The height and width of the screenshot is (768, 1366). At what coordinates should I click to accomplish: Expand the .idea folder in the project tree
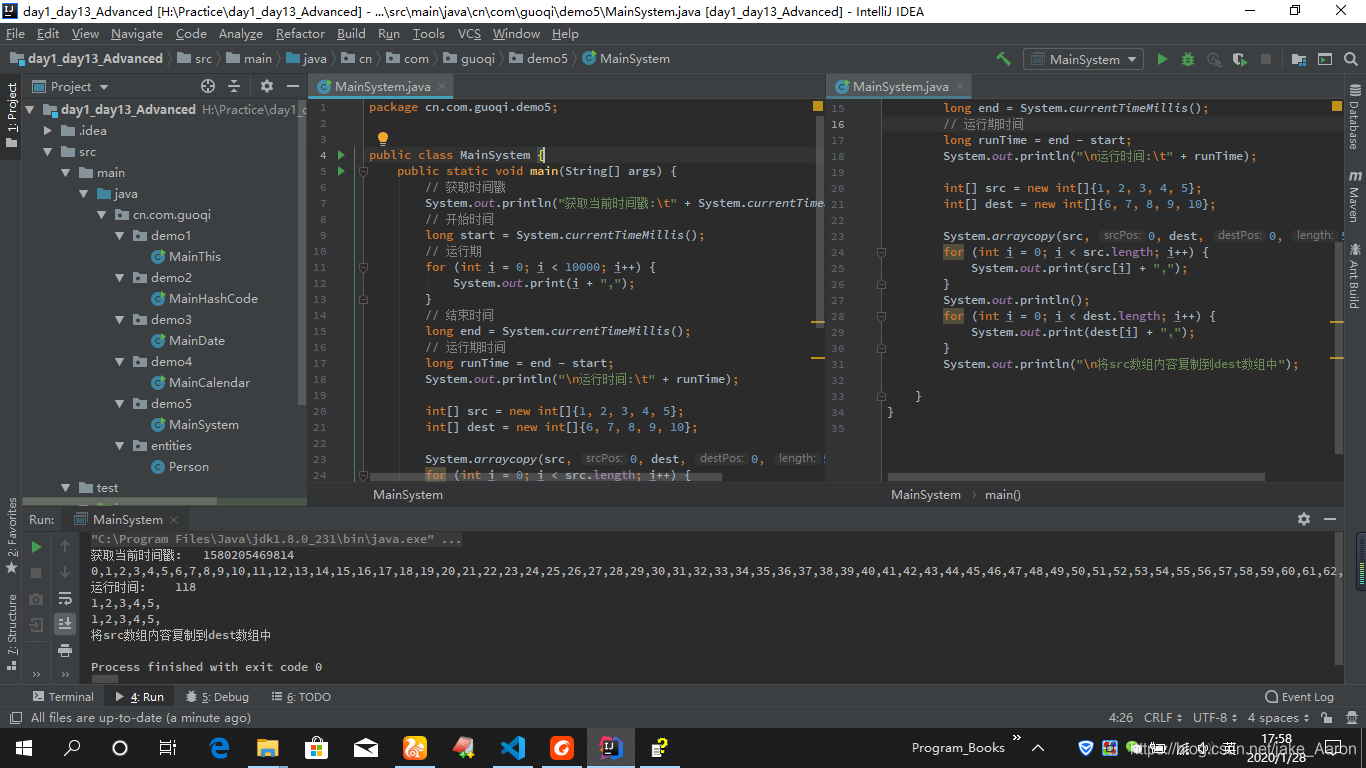(x=48, y=131)
